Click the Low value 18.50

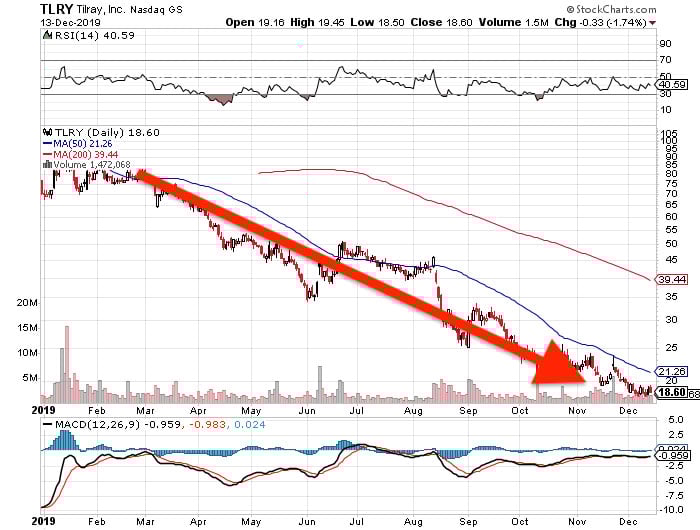click(391, 22)
